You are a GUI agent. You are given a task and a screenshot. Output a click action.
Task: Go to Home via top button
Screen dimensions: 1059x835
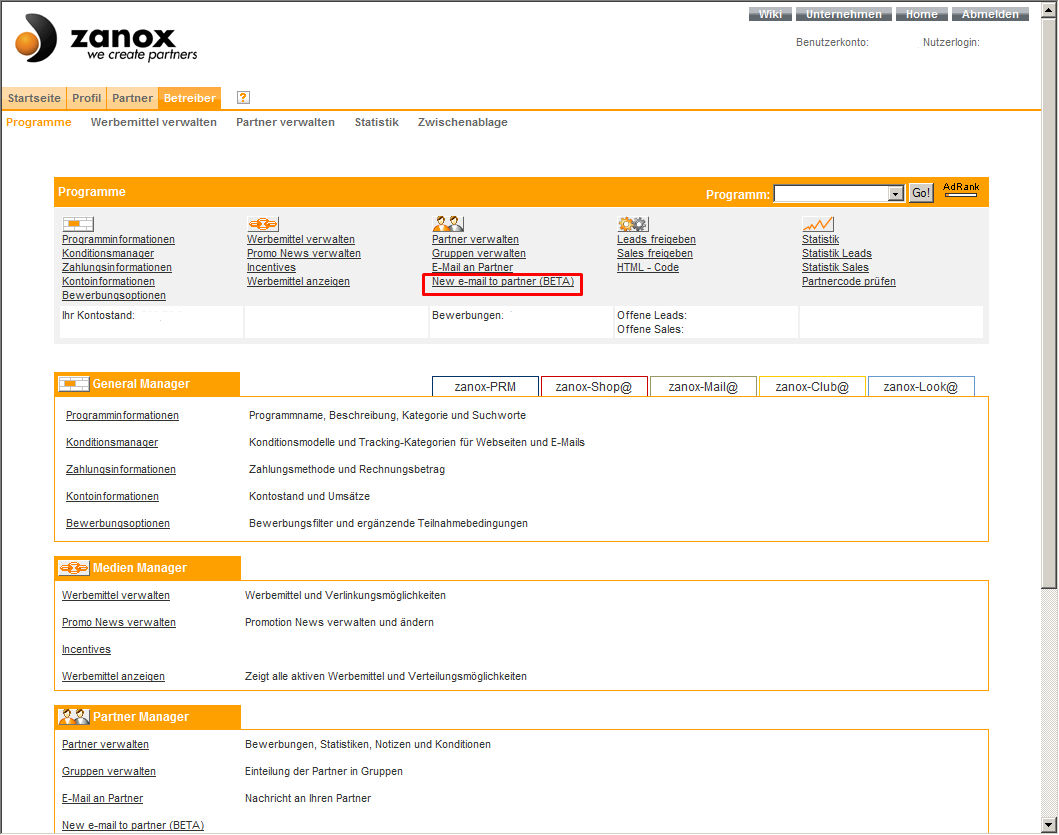coord(922,14)
